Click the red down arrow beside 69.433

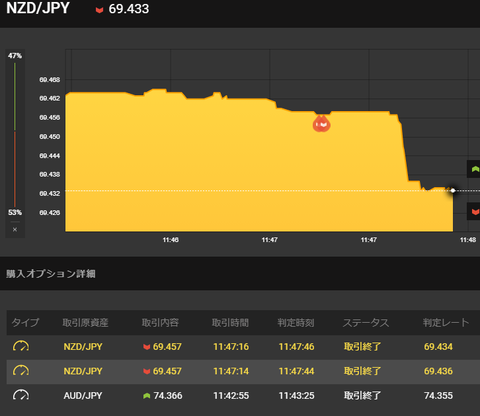point(99,10)
